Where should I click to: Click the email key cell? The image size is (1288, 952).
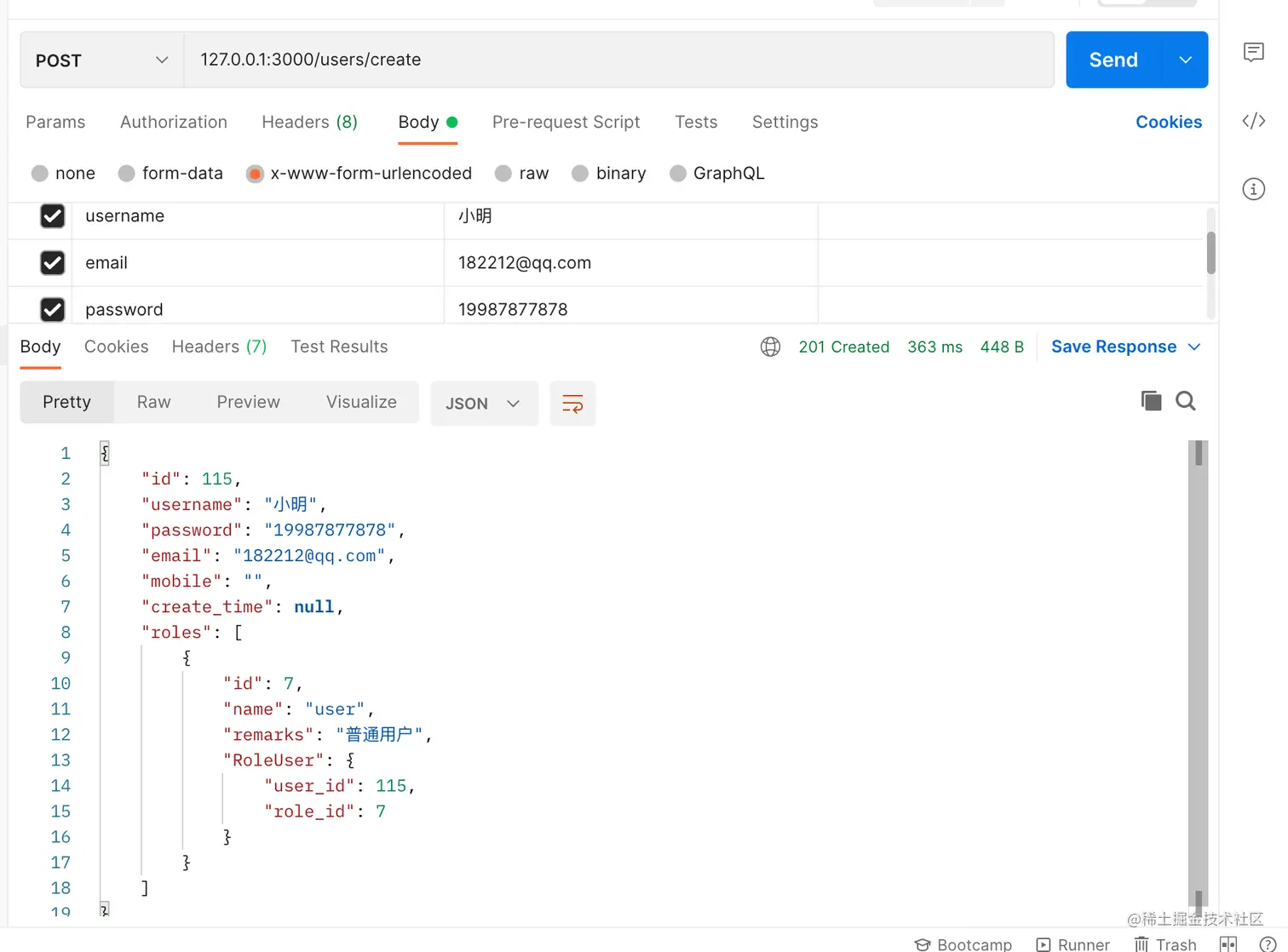258,263
